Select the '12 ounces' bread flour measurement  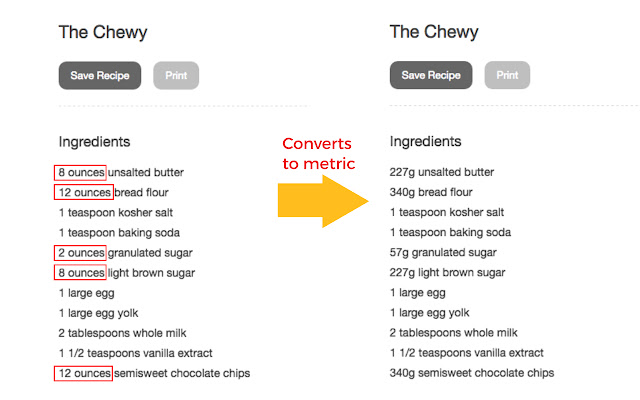84,192
